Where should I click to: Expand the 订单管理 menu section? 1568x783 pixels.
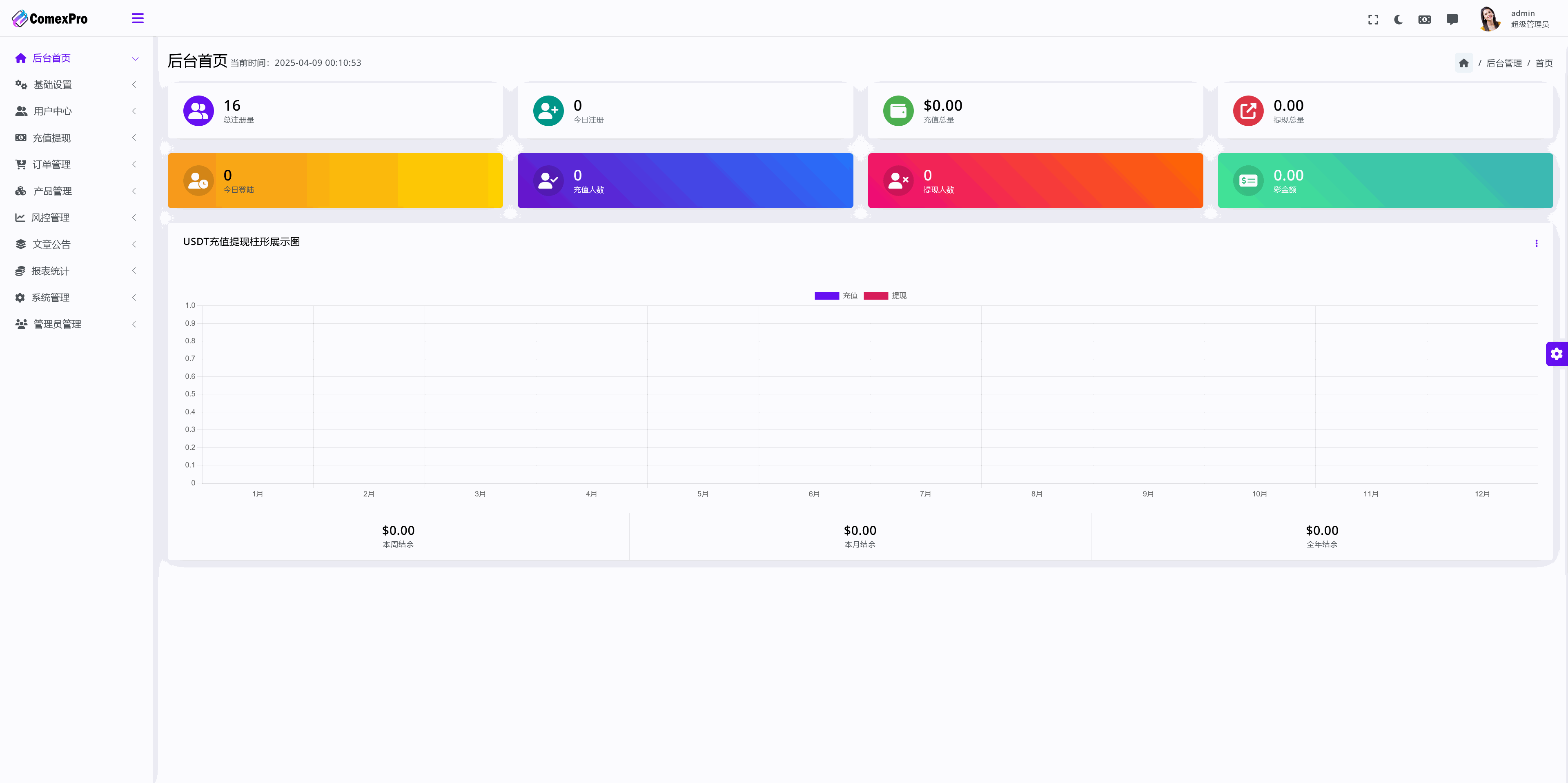coord(52,164)
